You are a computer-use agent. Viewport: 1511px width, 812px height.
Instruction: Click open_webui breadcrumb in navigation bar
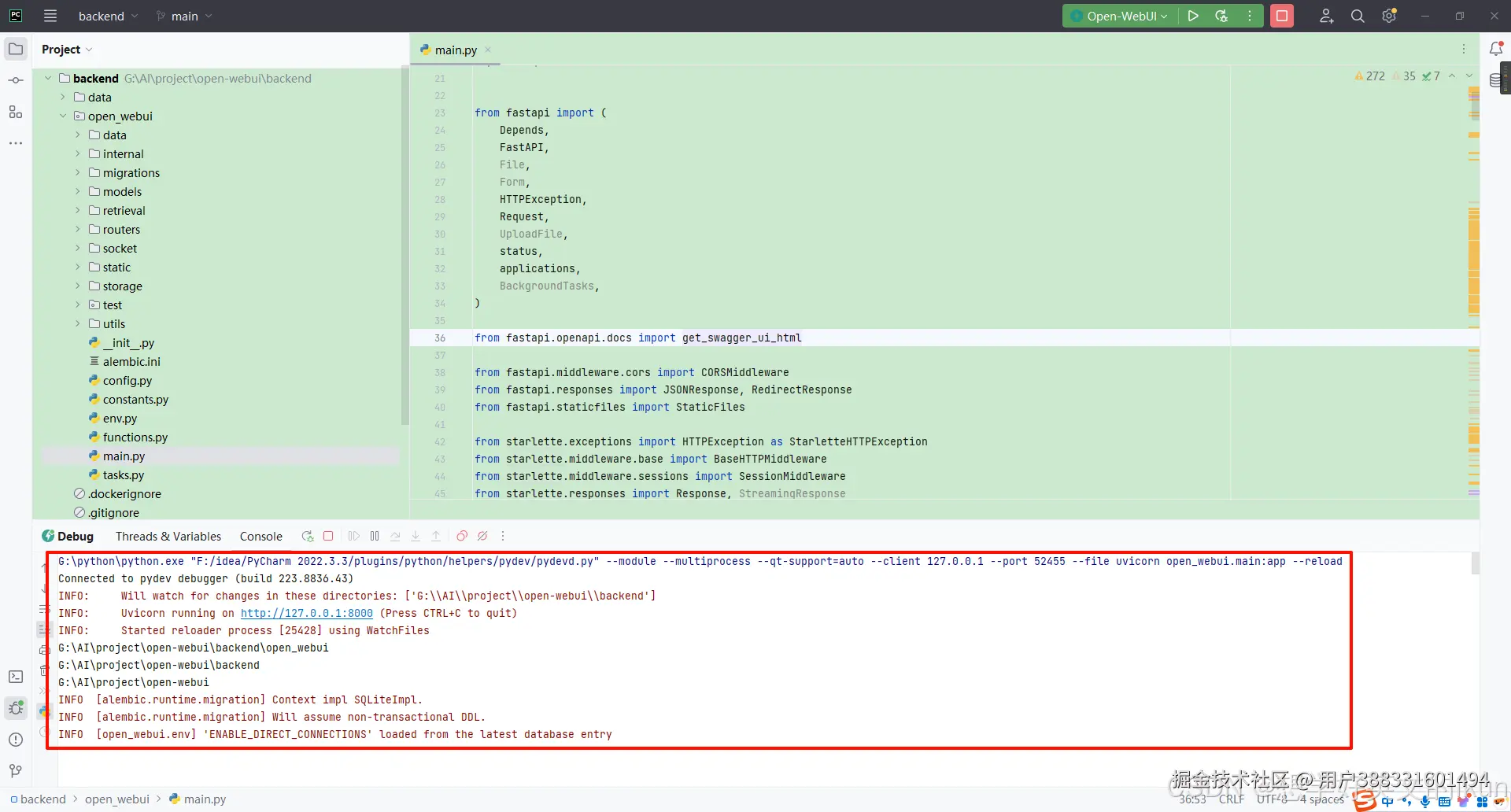(x=117, y=799)
